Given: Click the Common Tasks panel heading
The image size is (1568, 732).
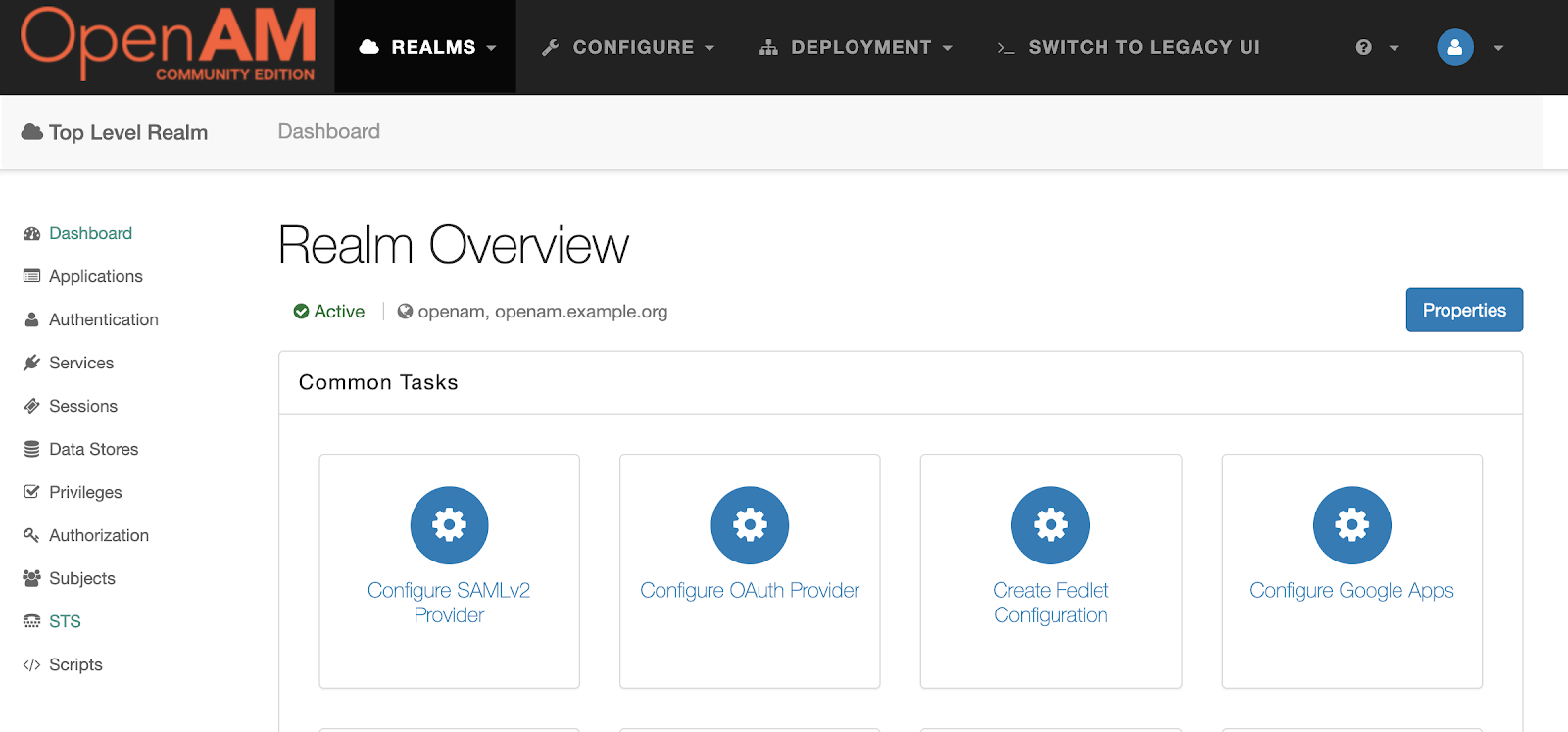Looking at the screenshot, I should [378, 382].
